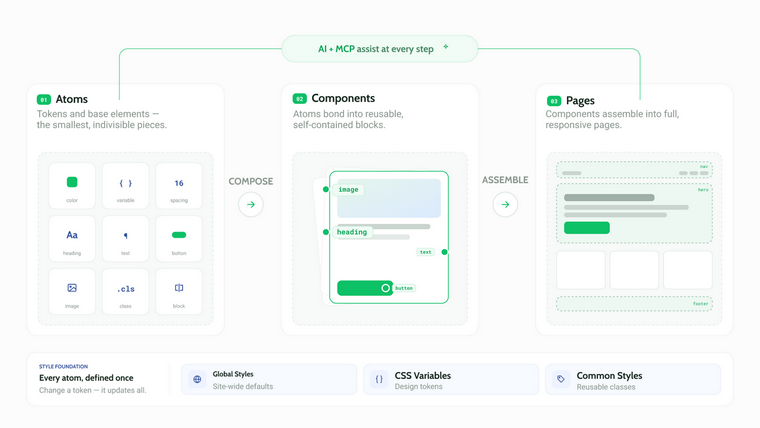The image size is (760, 428).
Task: Click the tag icon for Common Styles
Action: [561, 379]
